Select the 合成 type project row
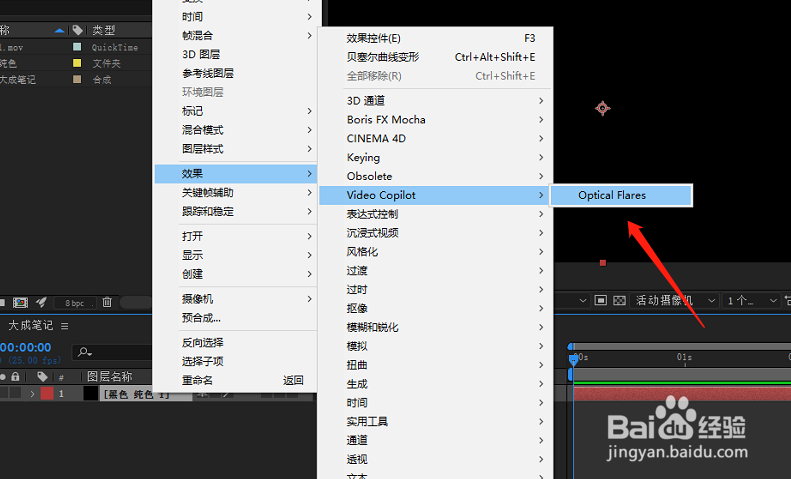The image size is (791, 479). (x=76, y=80)
